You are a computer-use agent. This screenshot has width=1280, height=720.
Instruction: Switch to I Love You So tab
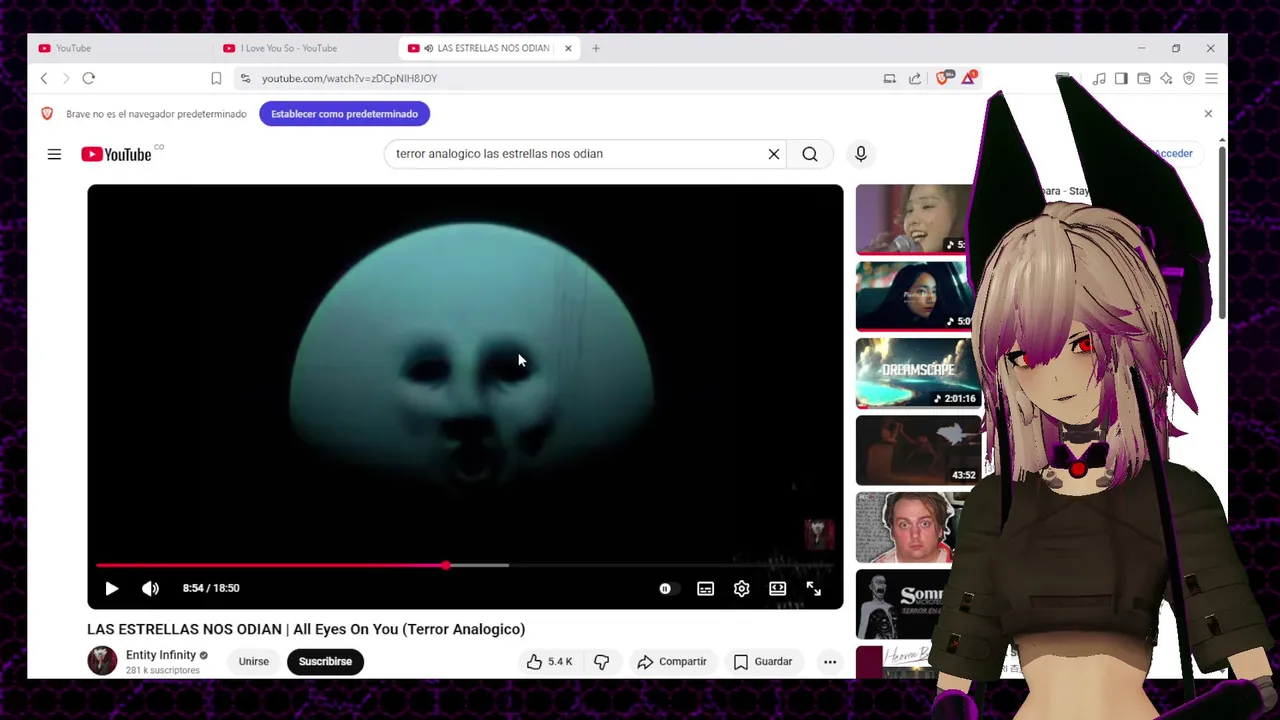coord(305,48)
